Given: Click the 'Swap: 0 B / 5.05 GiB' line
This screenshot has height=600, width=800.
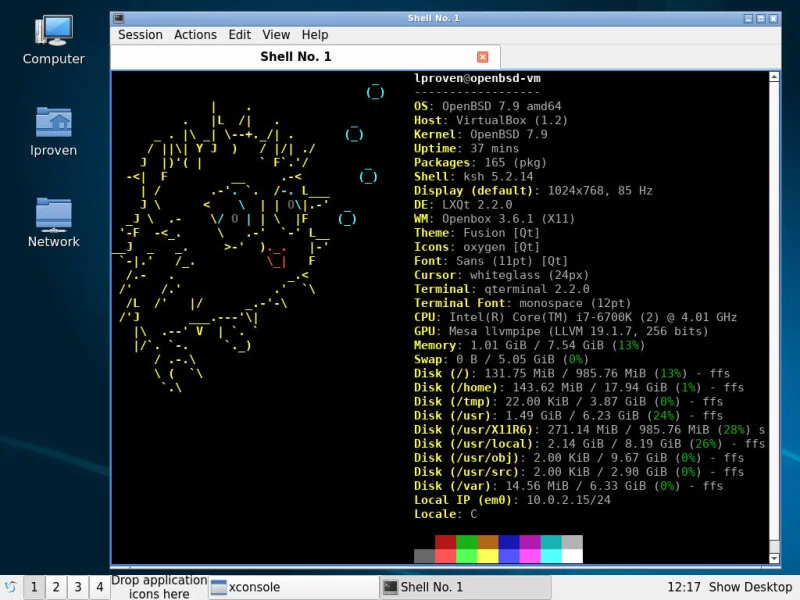Looking at the screenshot, I should tap(502, 359).
